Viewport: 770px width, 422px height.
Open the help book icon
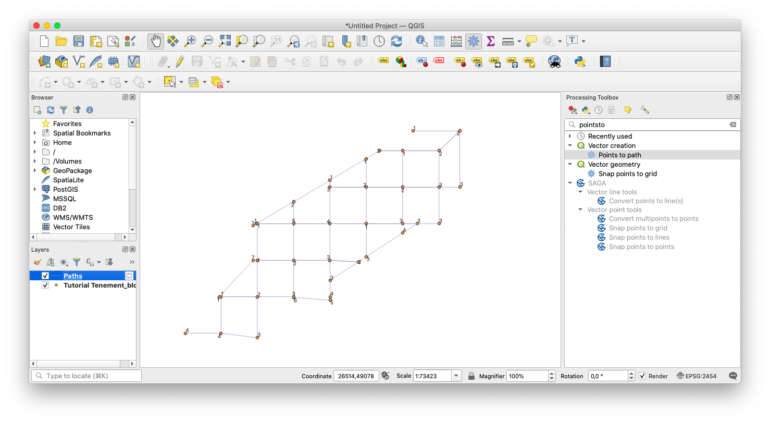[x=605, y=61]
